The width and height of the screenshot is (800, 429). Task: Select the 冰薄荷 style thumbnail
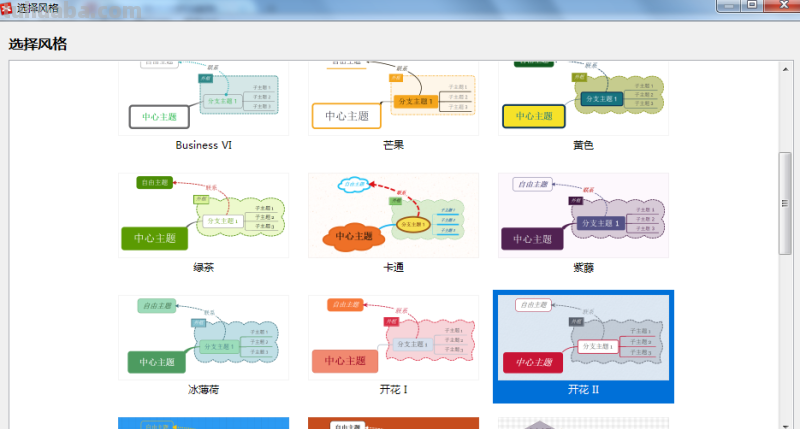(204, 338)
